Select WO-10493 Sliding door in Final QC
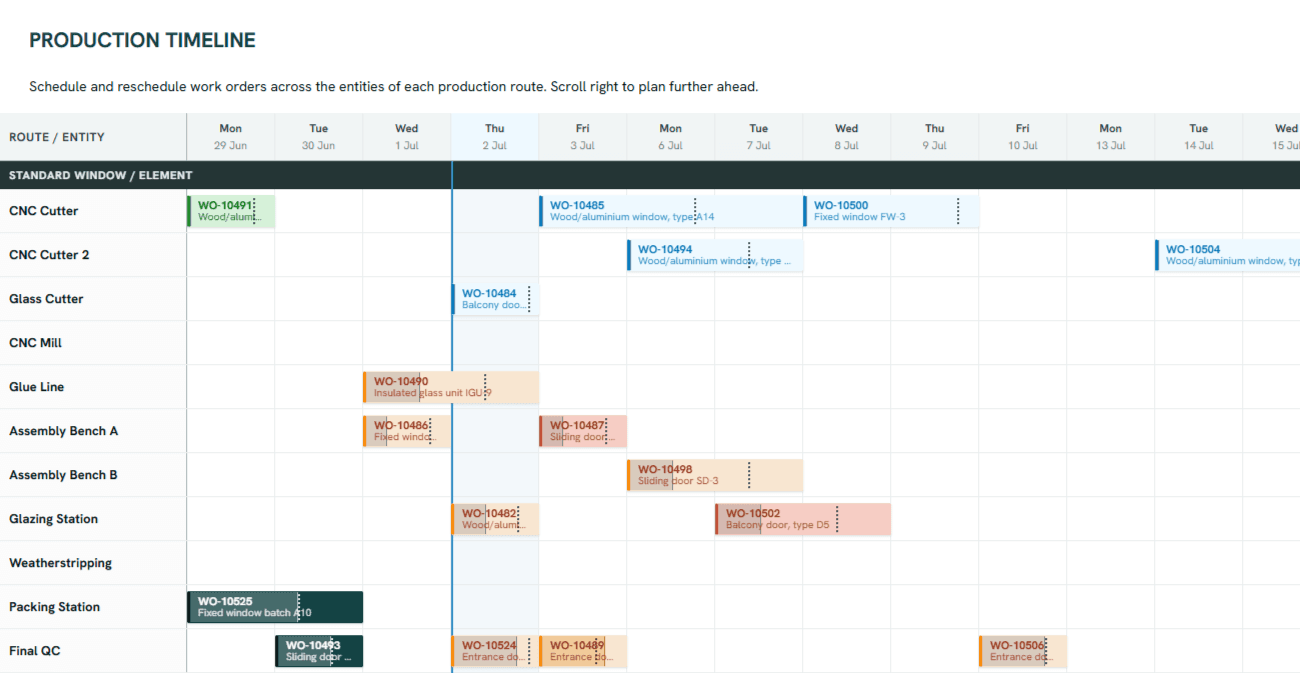 coord(319,651)
